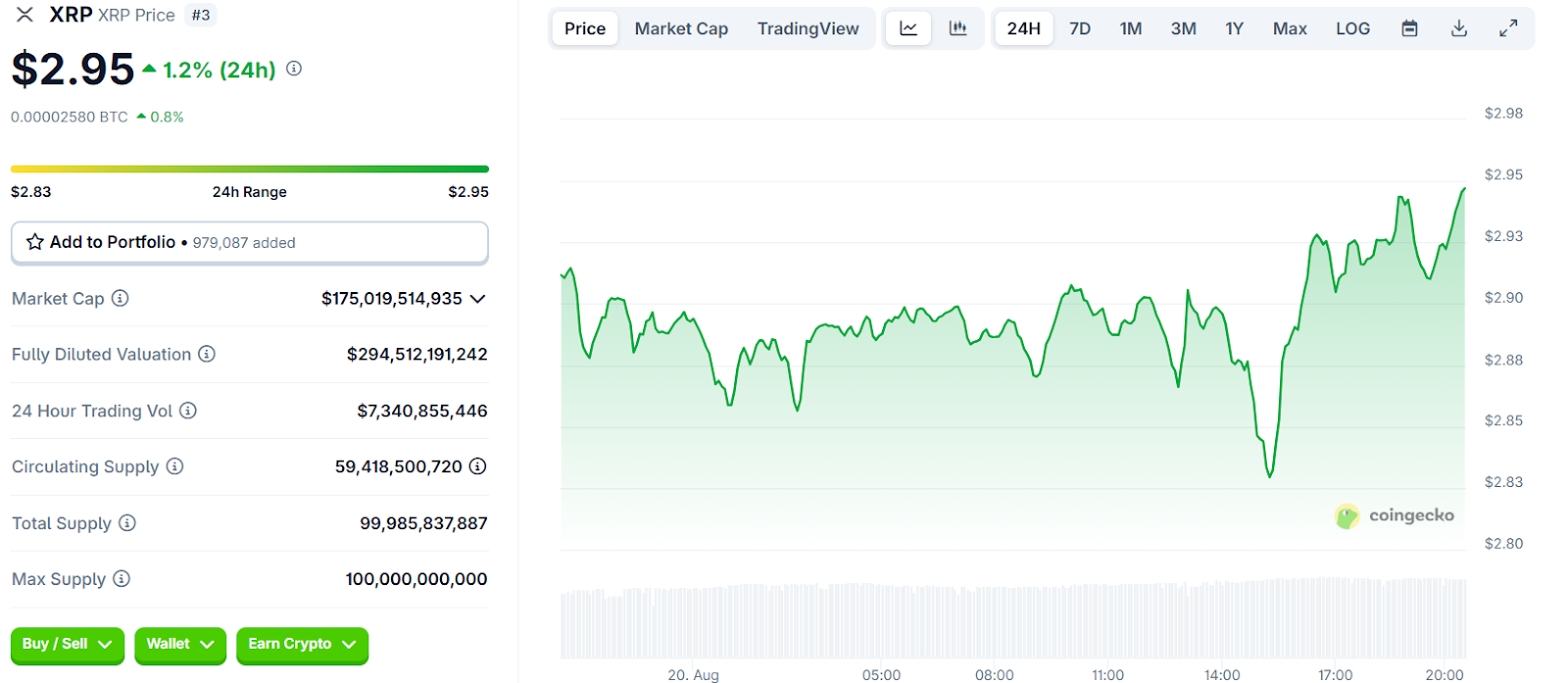Click the $2.83 range low label
1568x683 pixels.
click(x=31, y=192)
